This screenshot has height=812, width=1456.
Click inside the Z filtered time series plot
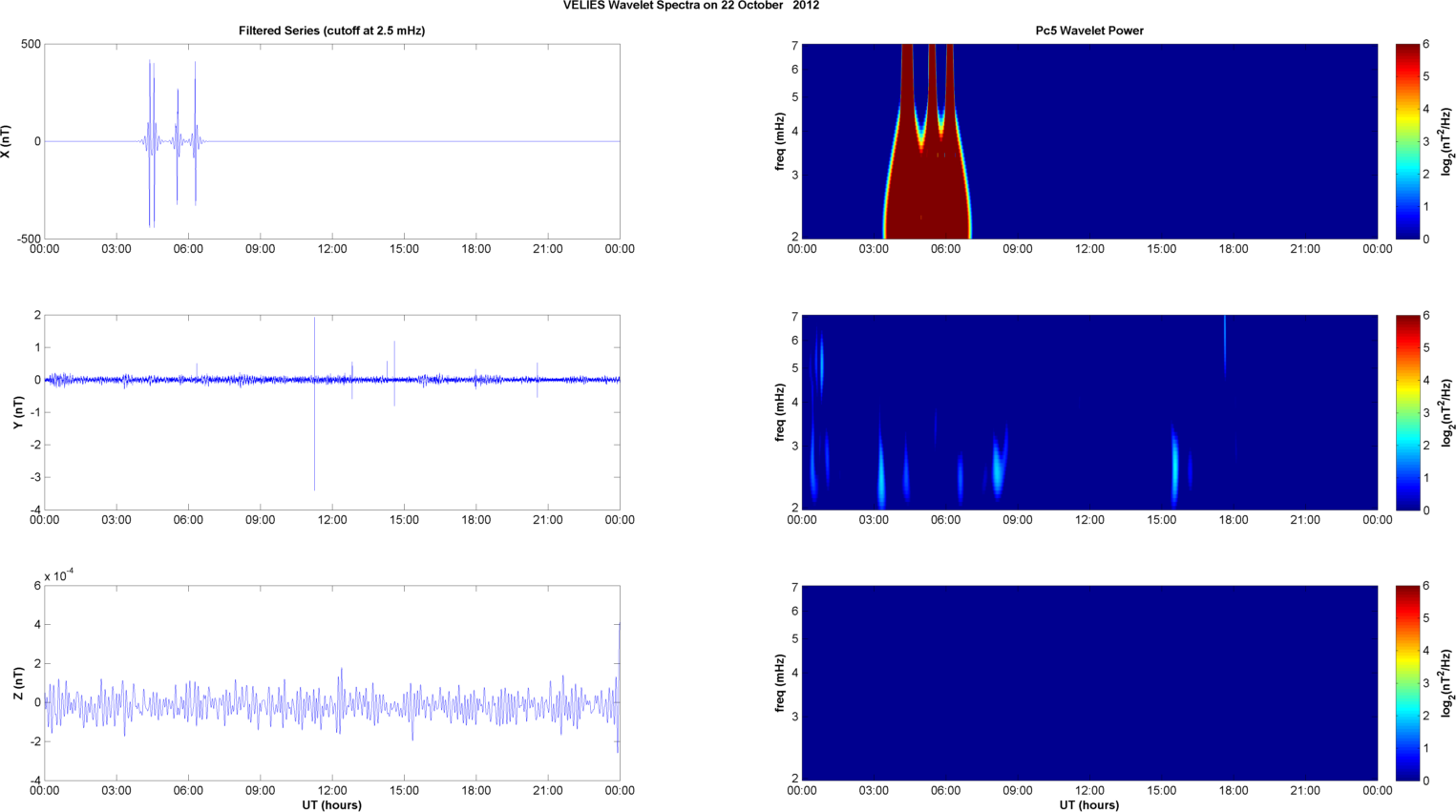331,683
